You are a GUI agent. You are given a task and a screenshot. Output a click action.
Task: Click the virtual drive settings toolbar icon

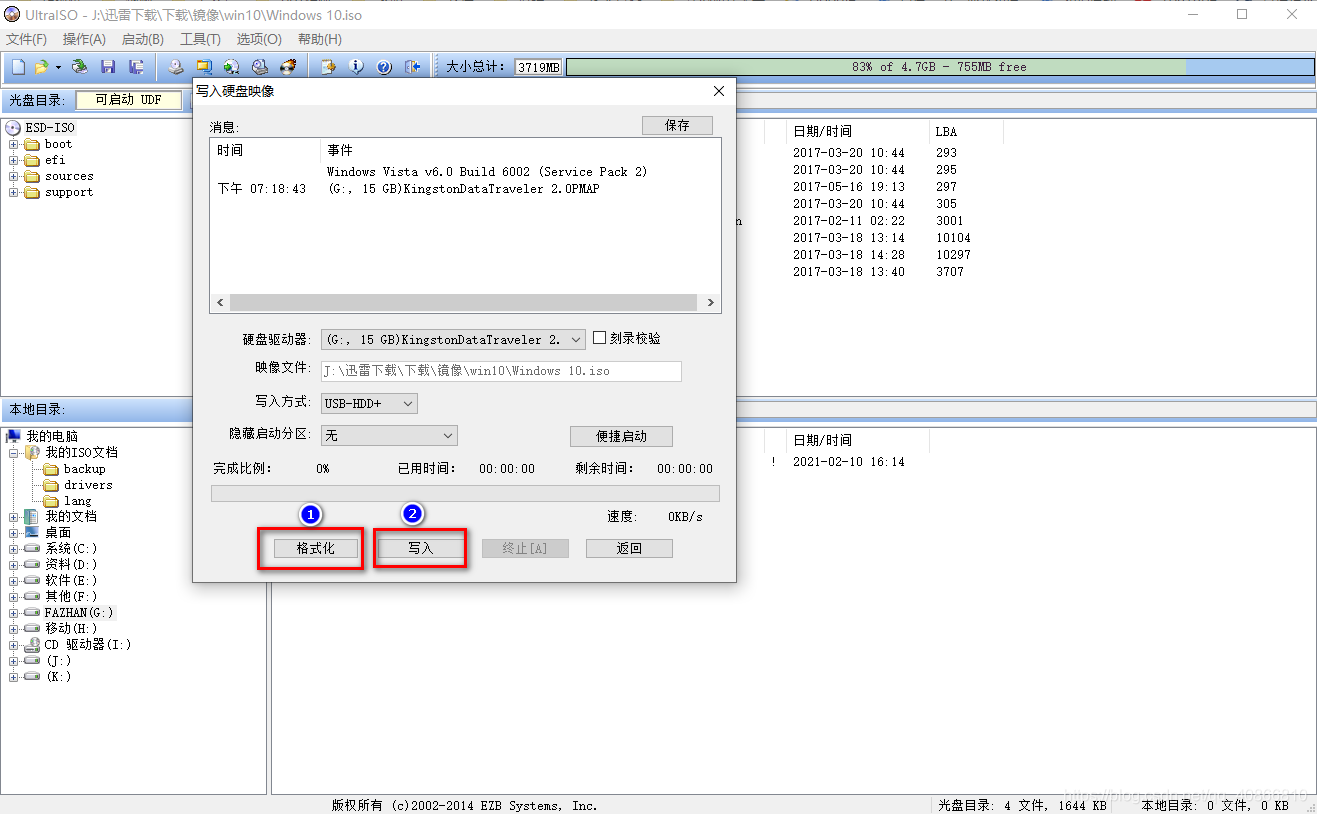(260, 67)
